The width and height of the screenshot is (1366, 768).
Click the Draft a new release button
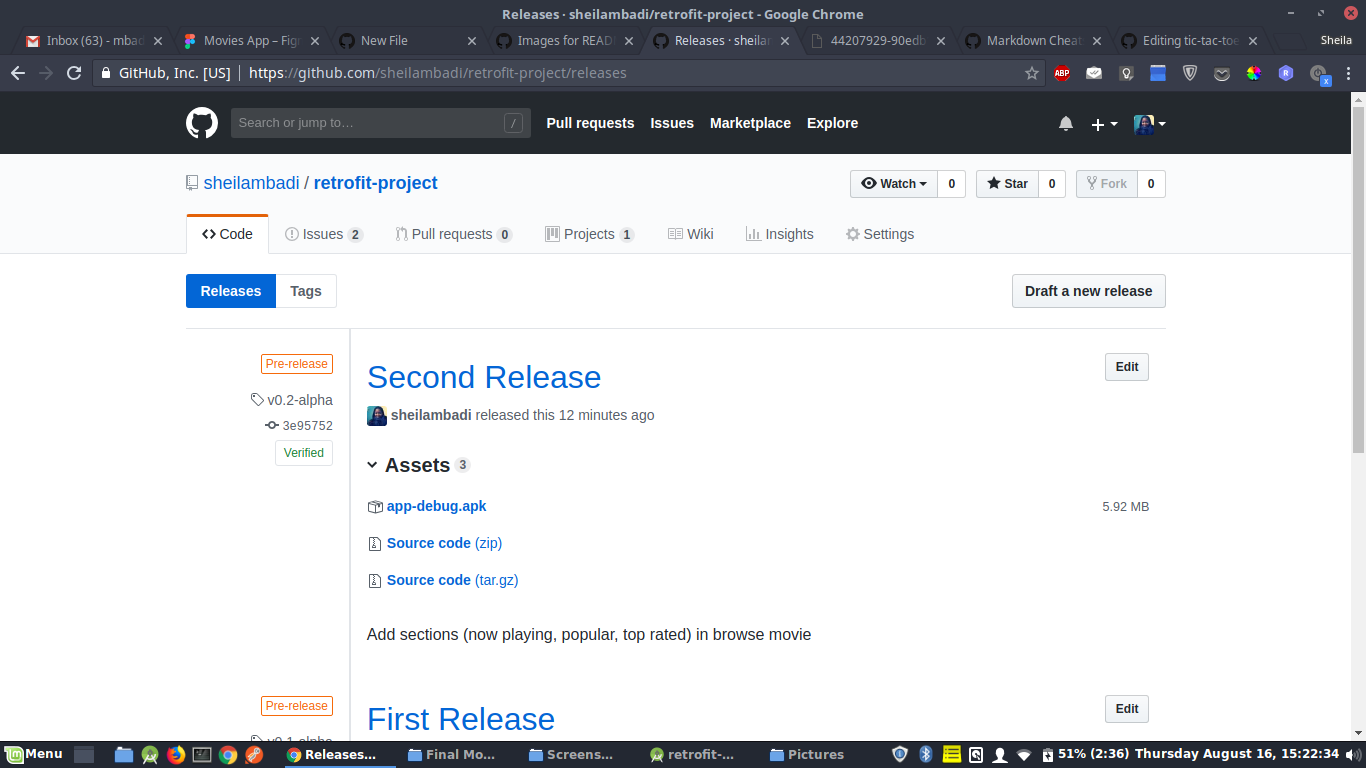(x=1088, y=291)
